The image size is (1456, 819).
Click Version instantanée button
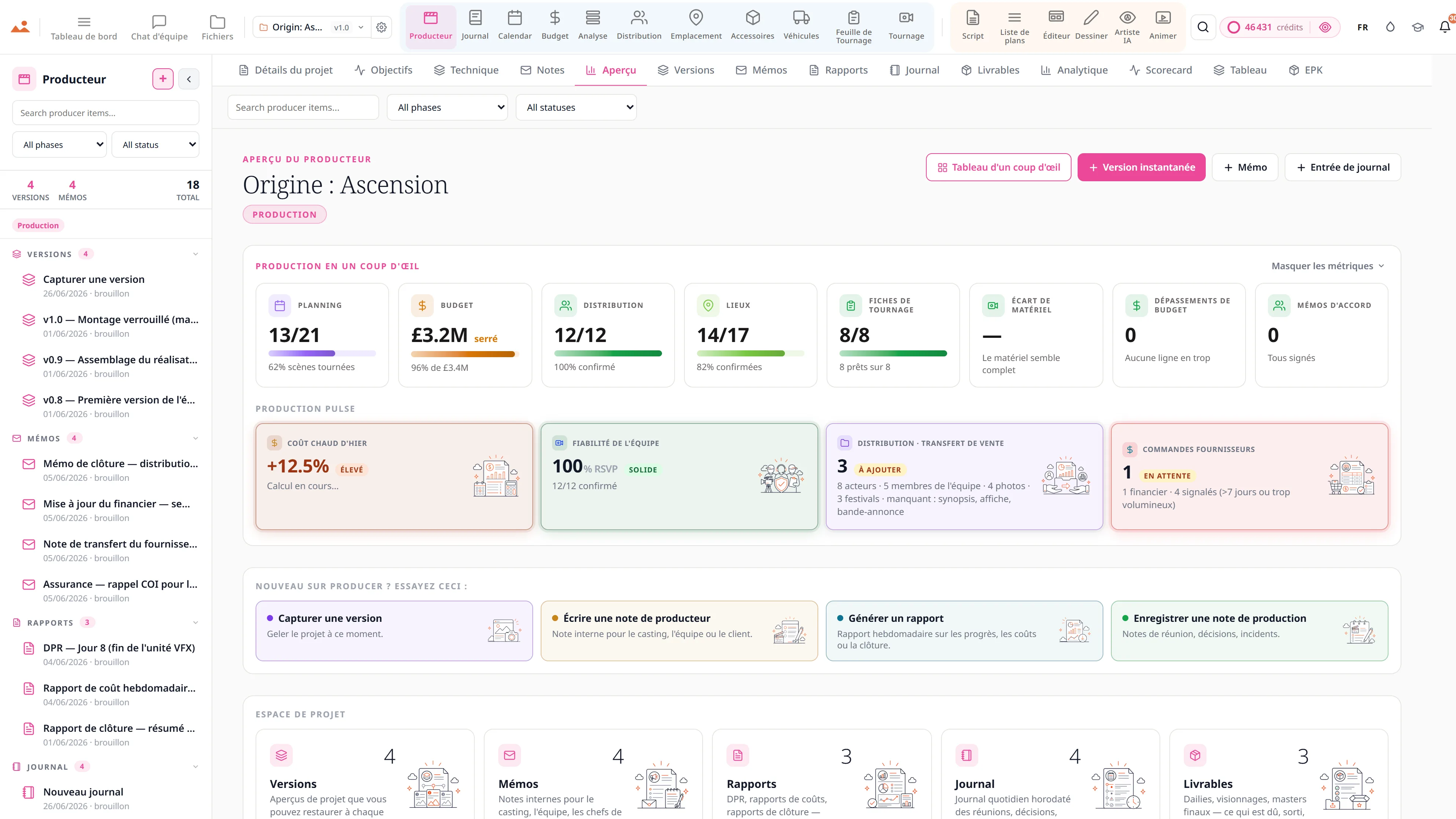pyautogui.click(x=1141, y=167)
